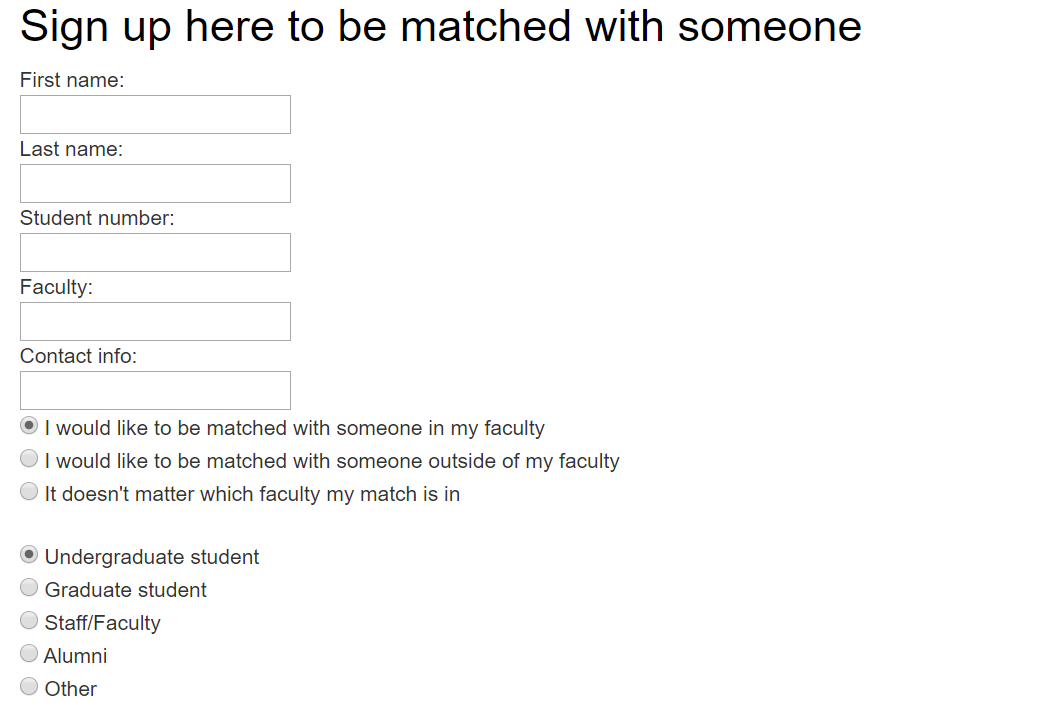Click the "Last name:" label text
This screenshot has width=1054, height=703.
click(x=71, y=149)
